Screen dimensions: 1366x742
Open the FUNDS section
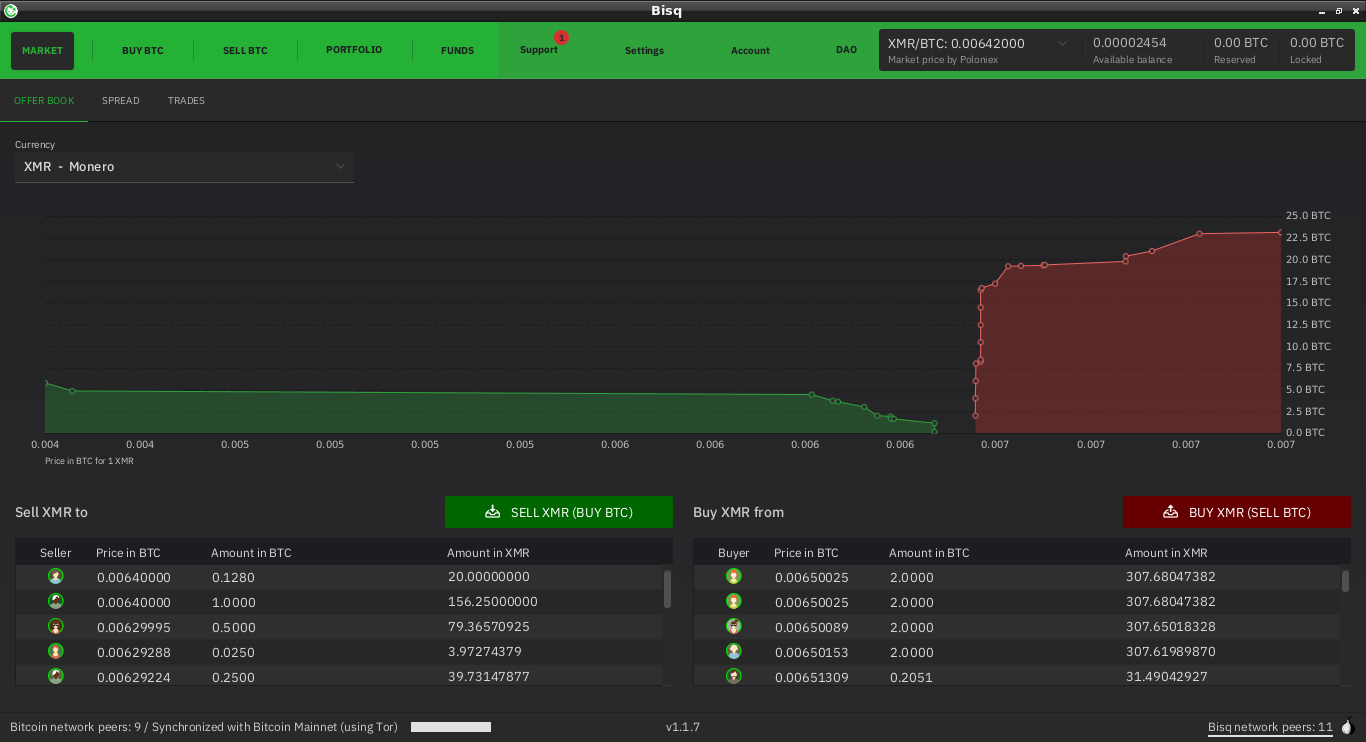(458, 50)
